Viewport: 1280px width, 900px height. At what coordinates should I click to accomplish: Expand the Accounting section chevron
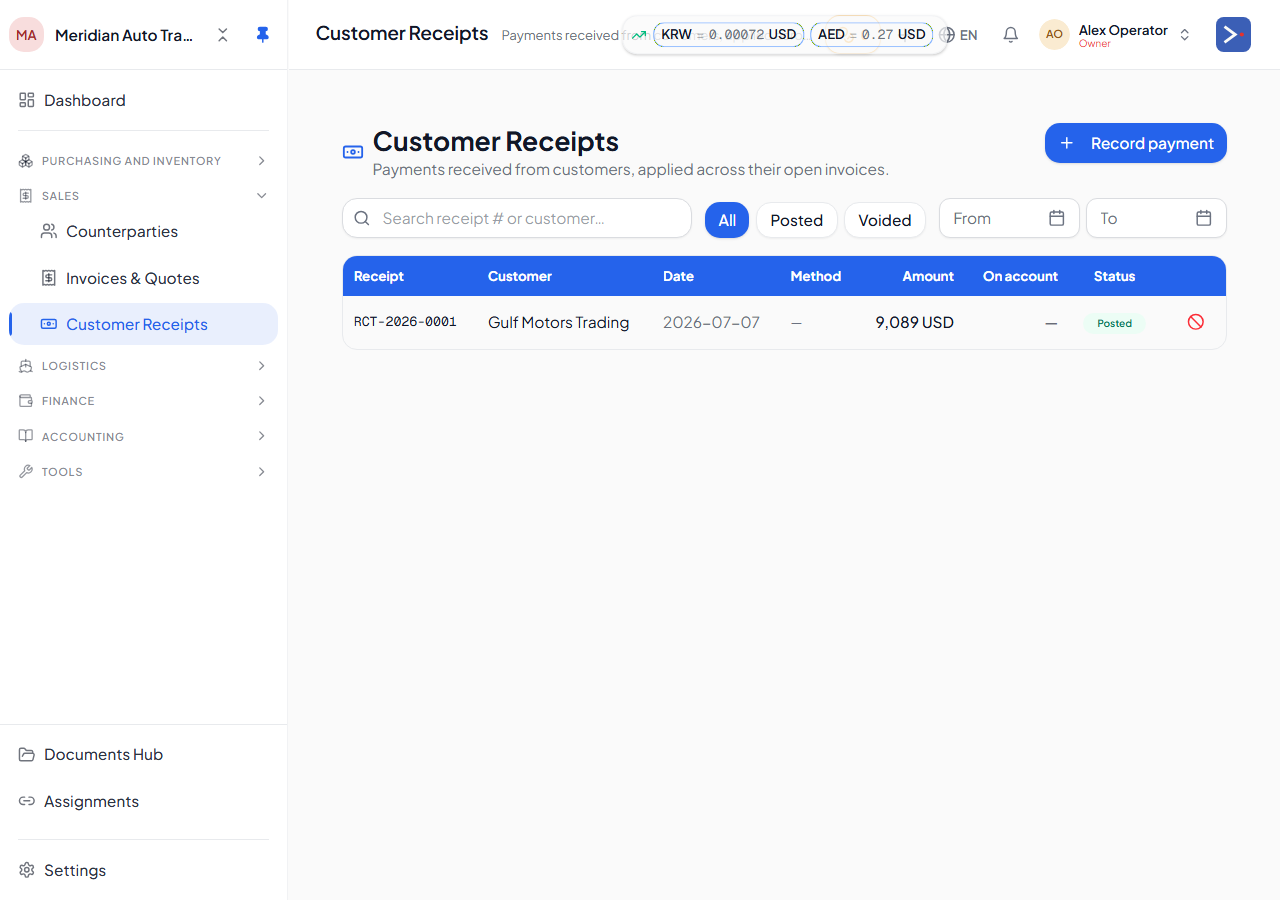click(x=262, y=436)
